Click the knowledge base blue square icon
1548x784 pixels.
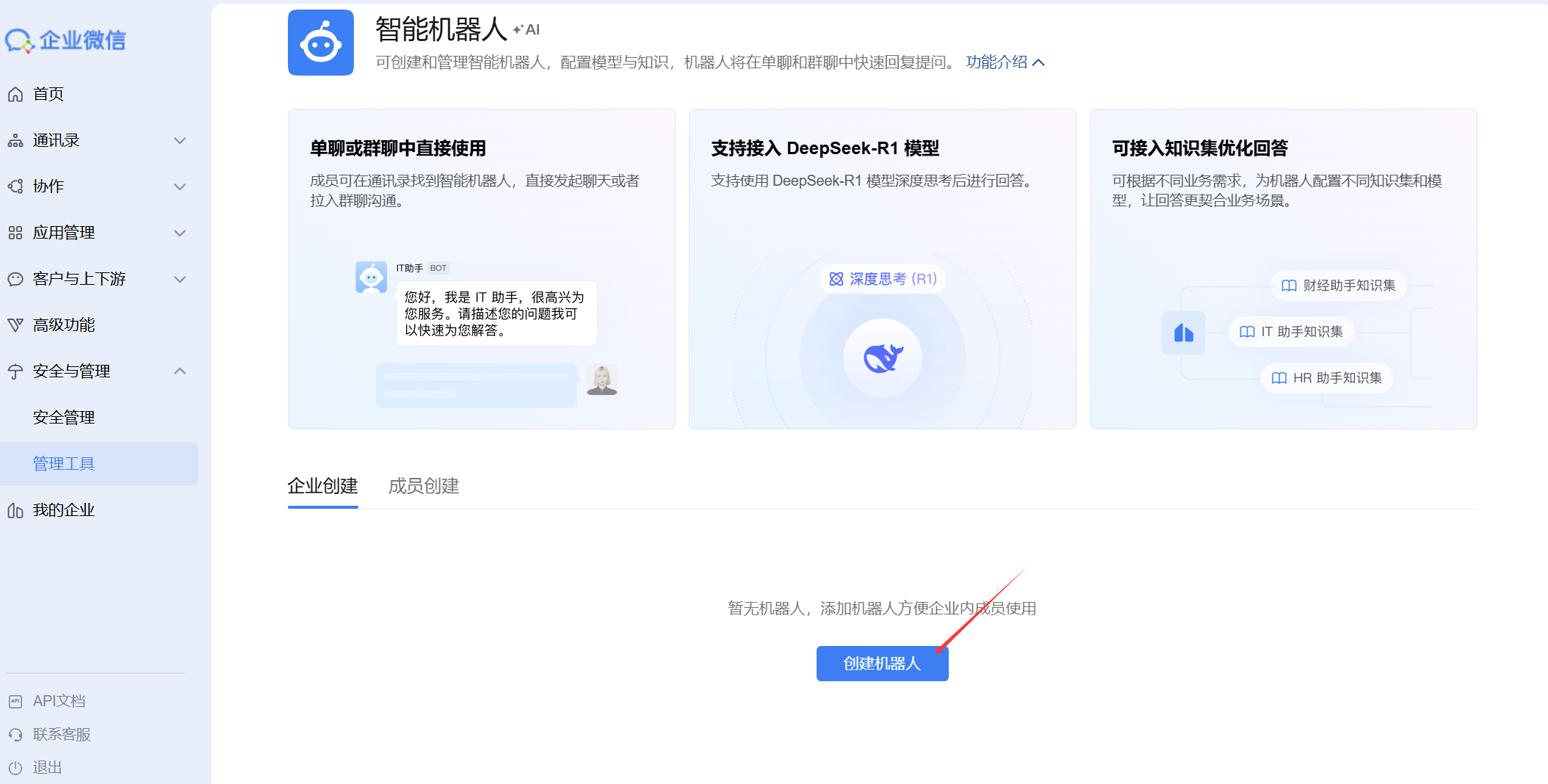click(x=1183, y=333)
